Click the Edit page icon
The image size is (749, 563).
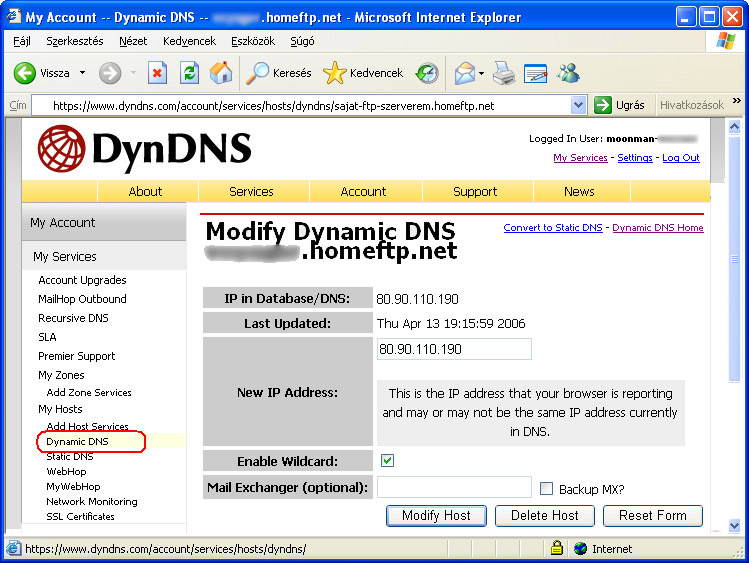click(535, 73)
